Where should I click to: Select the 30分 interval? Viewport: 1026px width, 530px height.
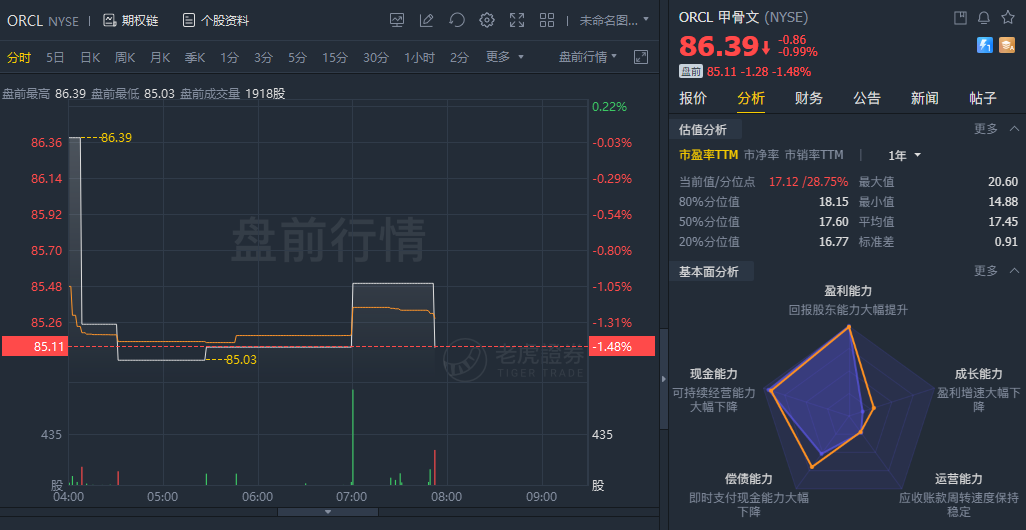pyautogui.click(x=376, y=58)
